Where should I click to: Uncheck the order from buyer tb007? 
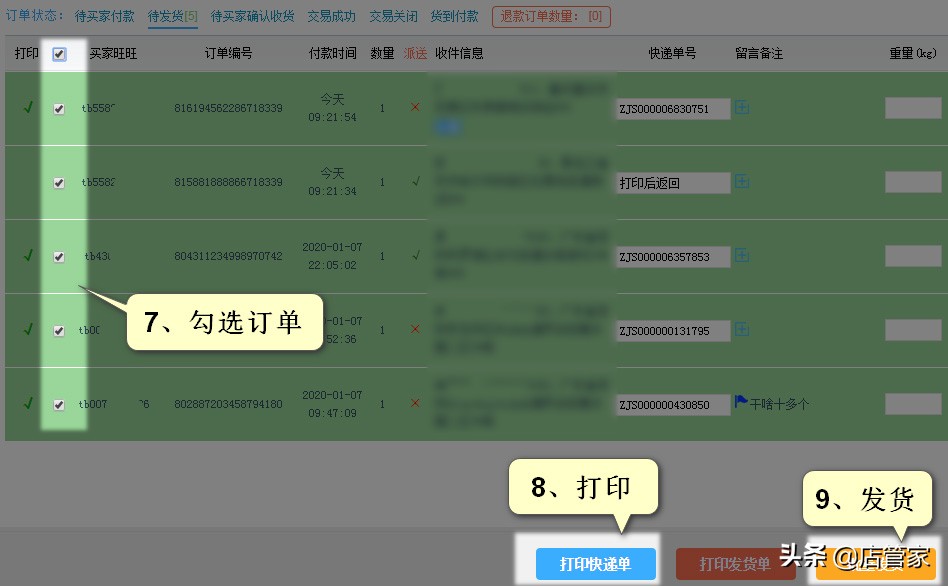pyautogui.click(x=60, y=404)
